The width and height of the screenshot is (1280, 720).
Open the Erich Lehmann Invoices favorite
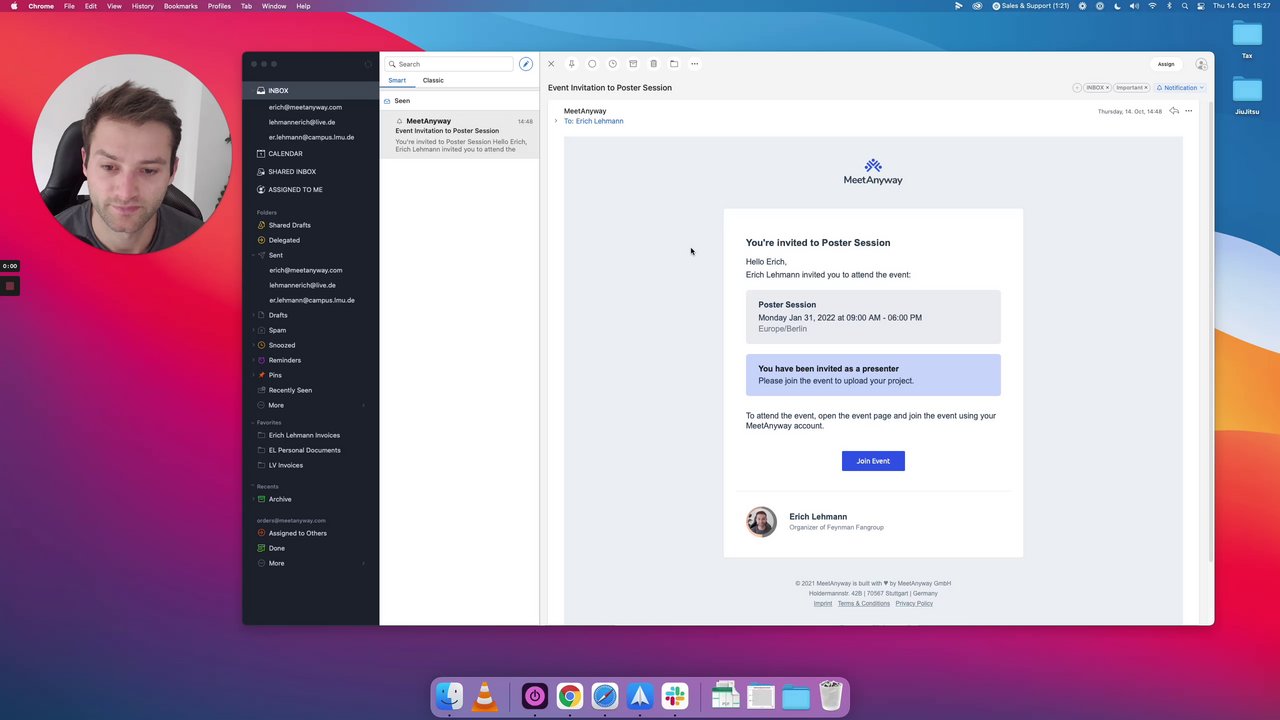[x=304, y=435]
